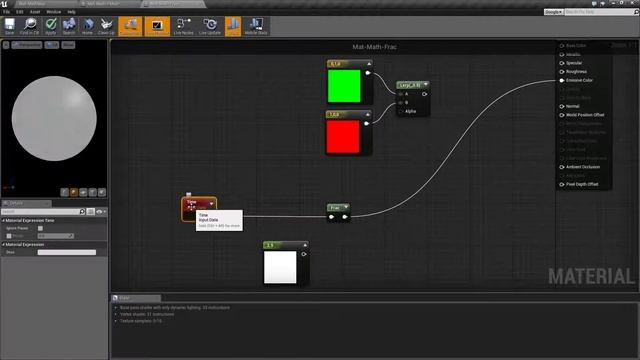640x360 pixels.
Task: Collapse the green constant node preview arrow
Action: pos(369,64)
